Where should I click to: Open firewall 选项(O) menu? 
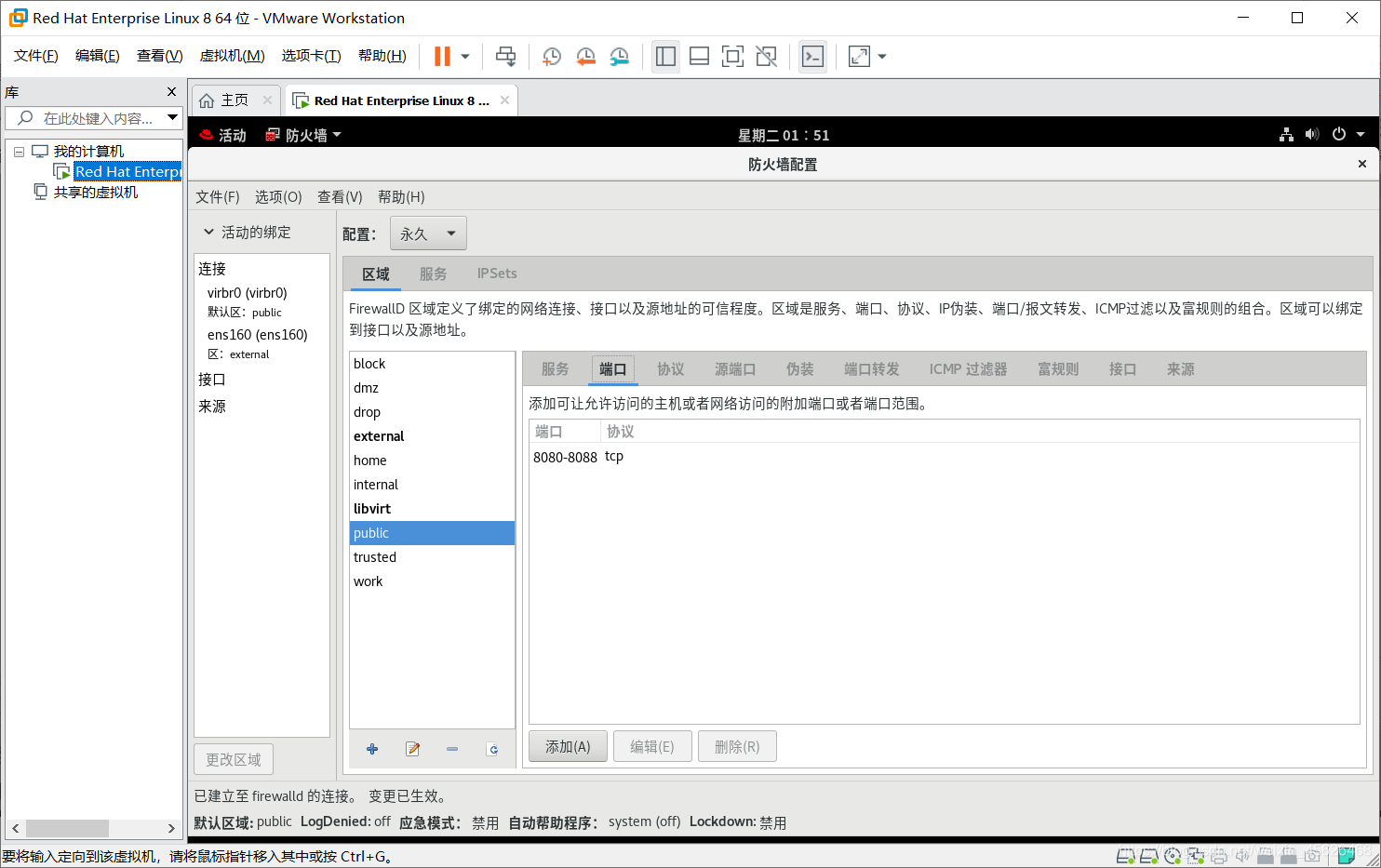coord(278,197)
